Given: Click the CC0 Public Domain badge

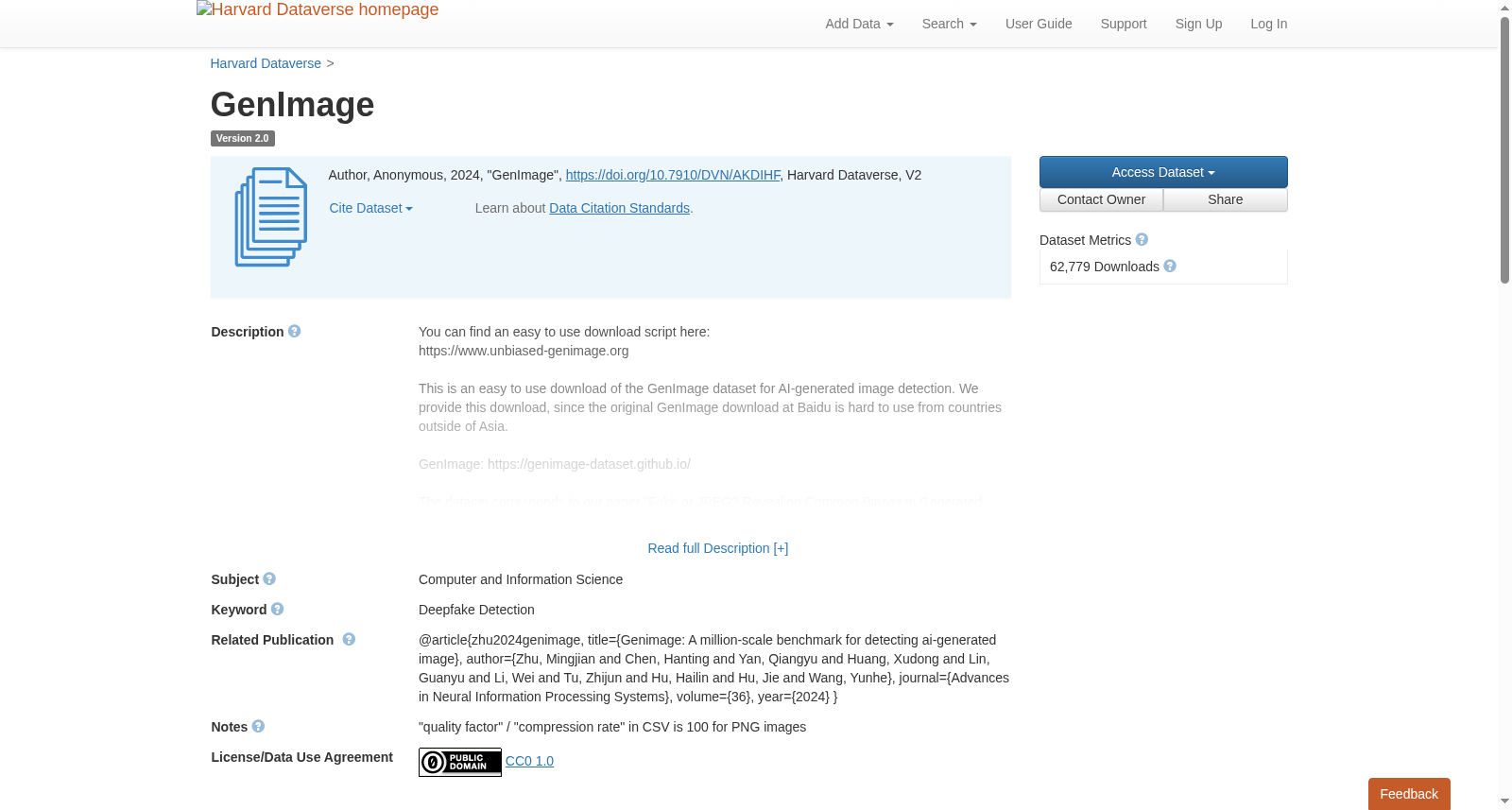Looking at the screenshot, I should [x=460, y=762].
